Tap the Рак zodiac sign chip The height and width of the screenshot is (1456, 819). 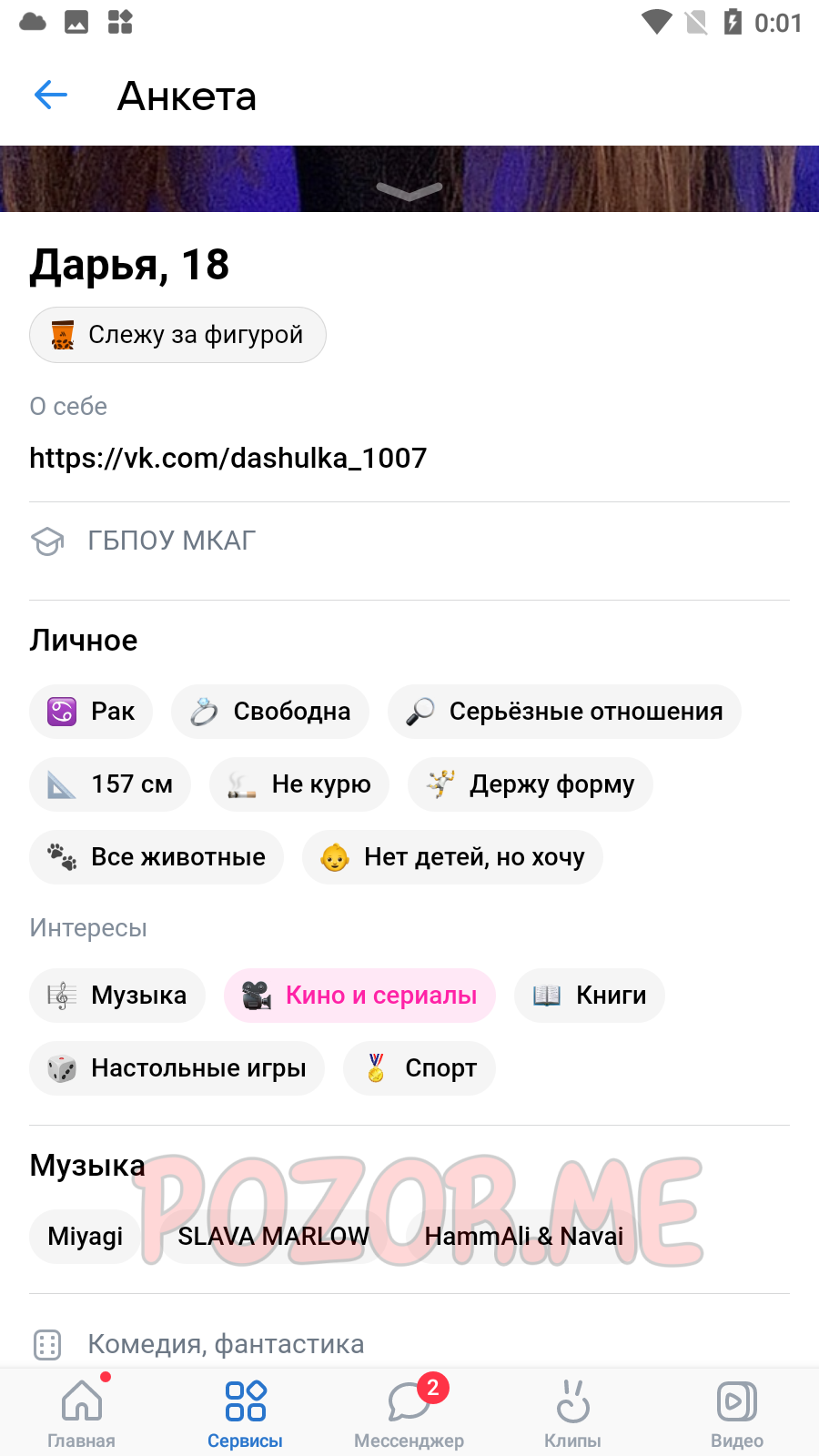tap(91, 712)
